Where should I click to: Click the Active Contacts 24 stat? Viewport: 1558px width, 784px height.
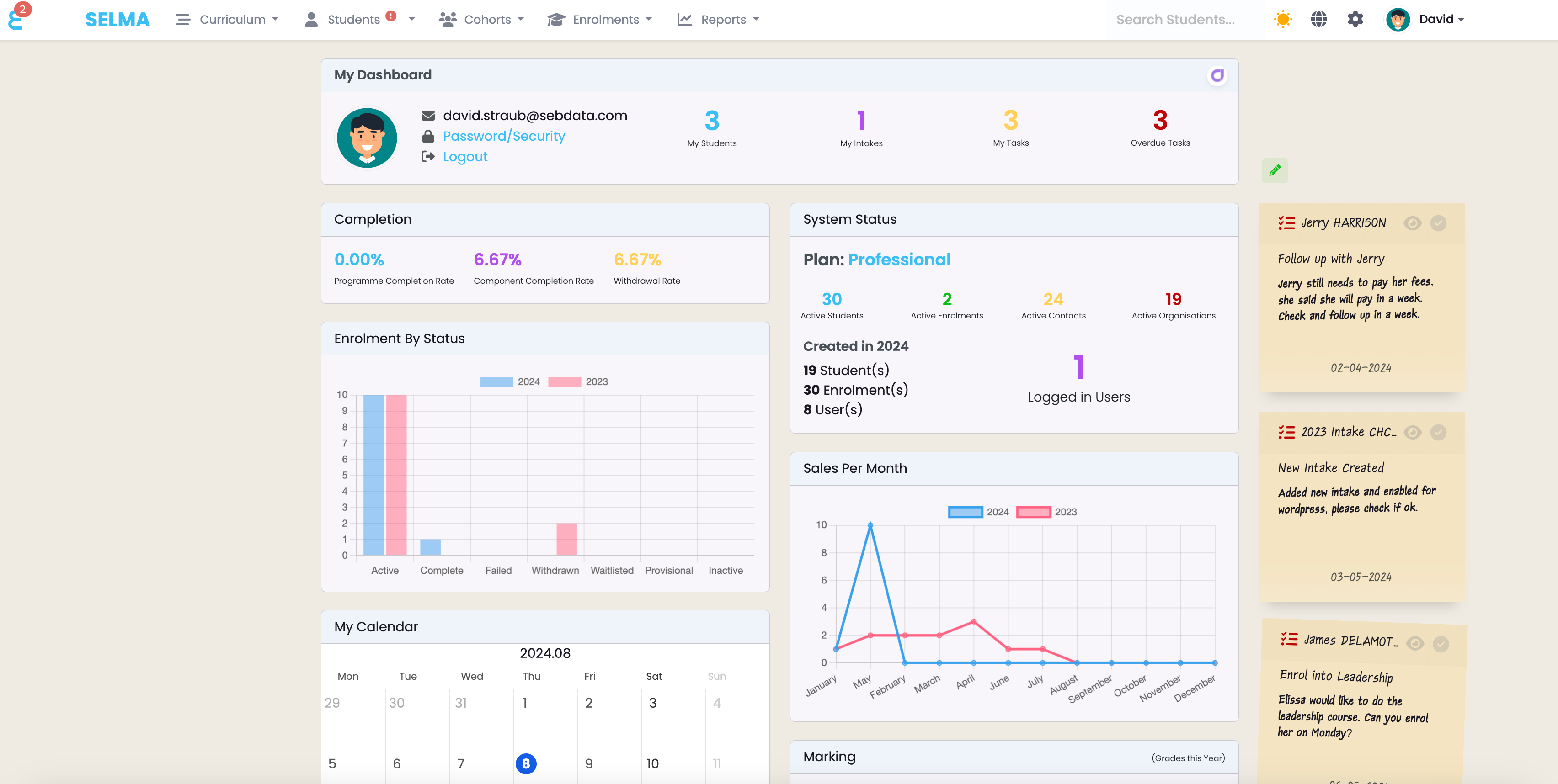pos(1053,305)
